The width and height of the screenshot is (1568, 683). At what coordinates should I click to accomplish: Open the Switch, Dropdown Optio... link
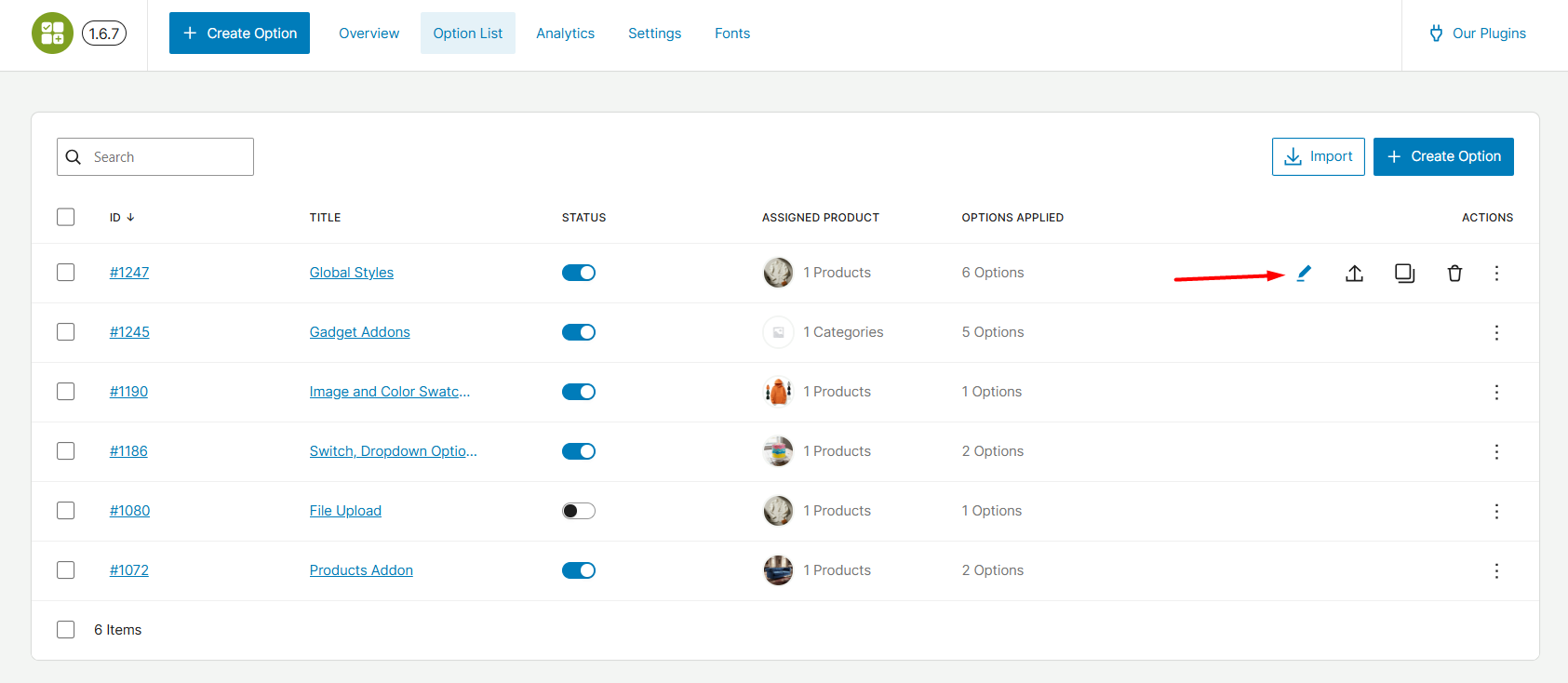(394, 451)
